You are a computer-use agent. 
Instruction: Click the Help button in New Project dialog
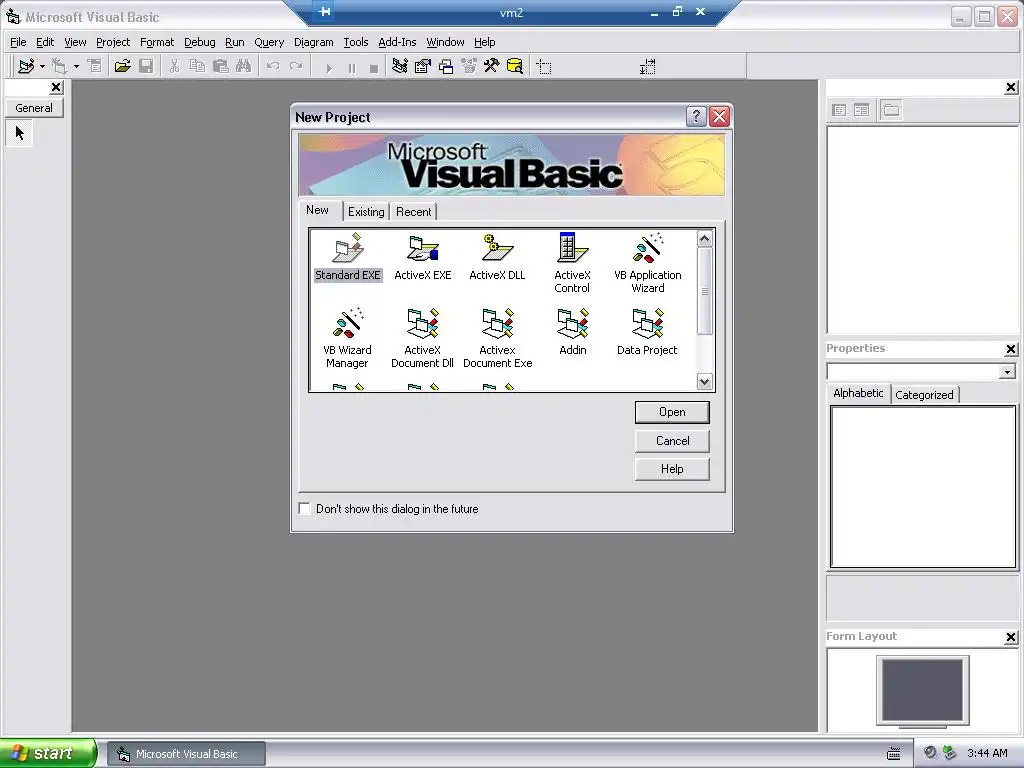tap(672, 469)
